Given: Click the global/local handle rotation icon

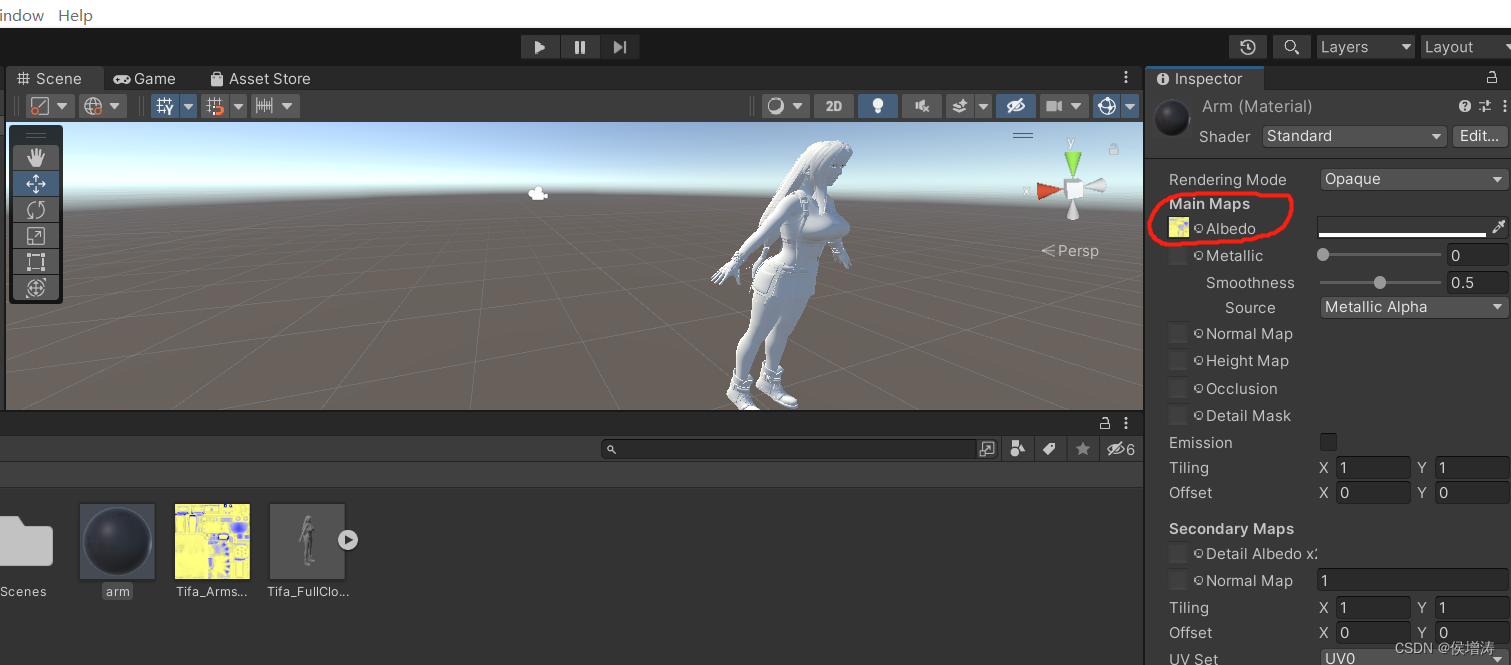Looking at the screenshot, I should [93, 106].
